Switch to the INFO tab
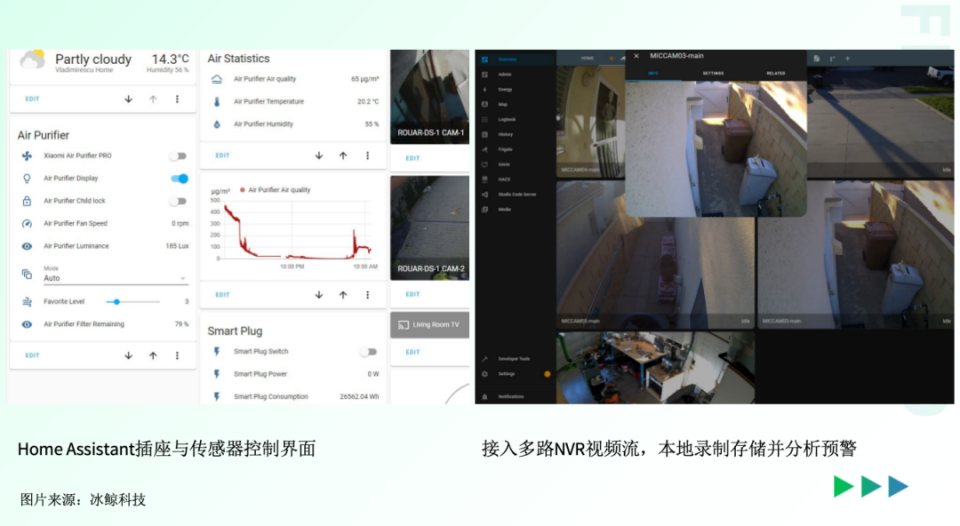Viewport: 960px width, 526px height. (653, 73)
